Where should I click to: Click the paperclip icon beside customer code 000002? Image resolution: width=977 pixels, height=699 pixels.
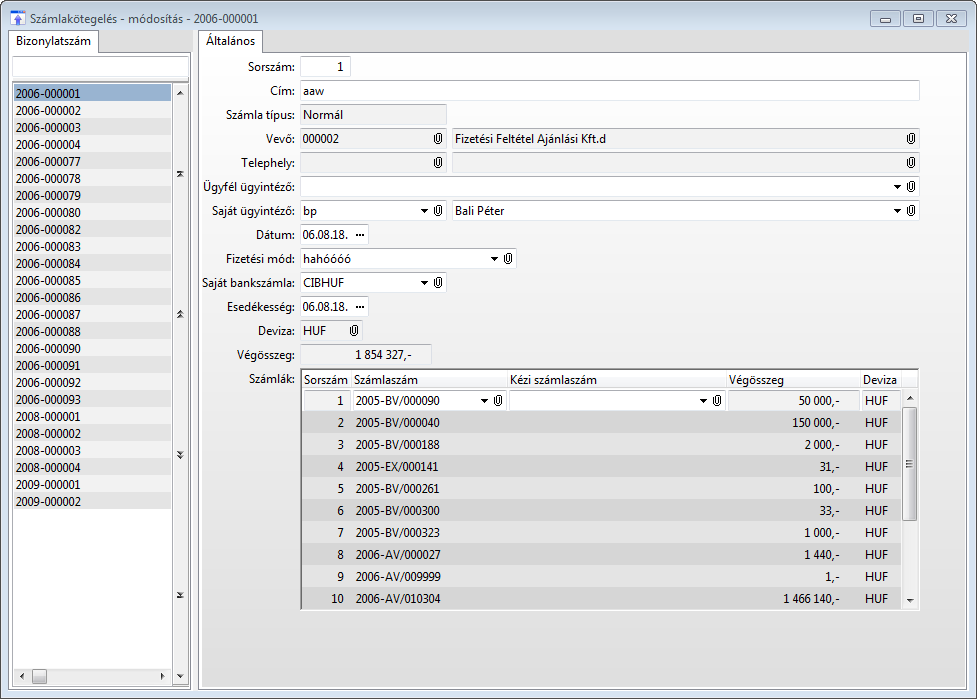(438, 139)
